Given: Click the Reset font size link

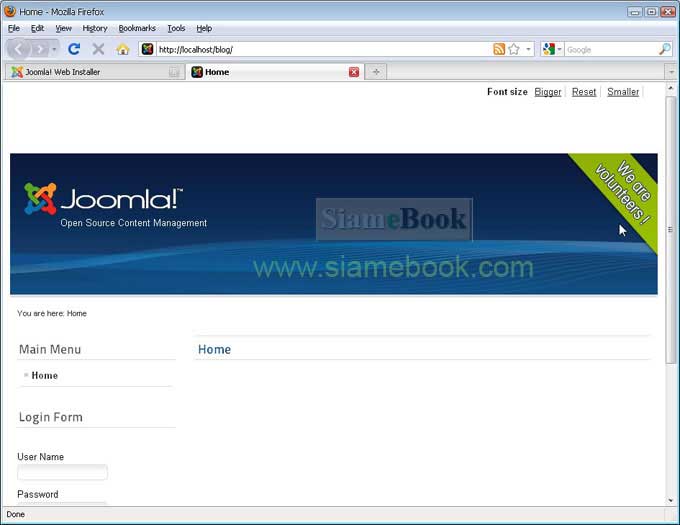Looking at the screenshot, I should point(584,92).
